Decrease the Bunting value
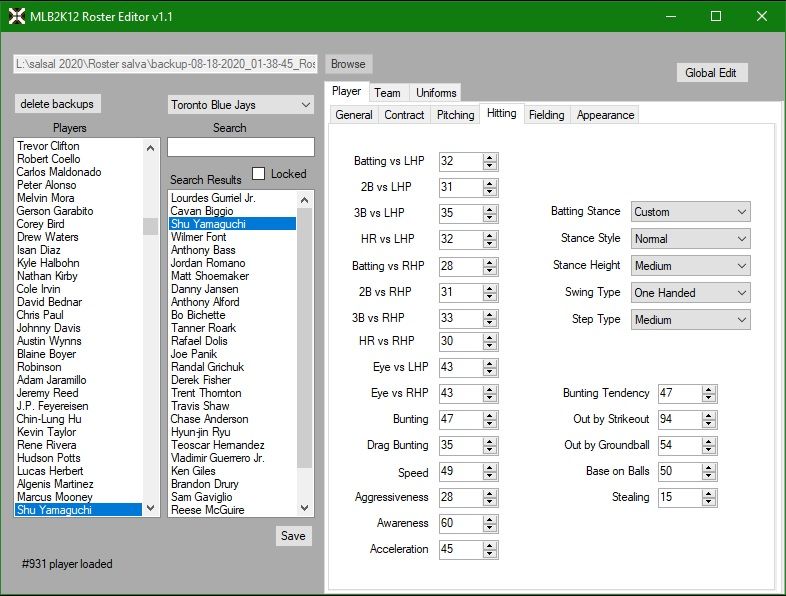The height and width of the screenshot is (596, 786). point(490,424)
